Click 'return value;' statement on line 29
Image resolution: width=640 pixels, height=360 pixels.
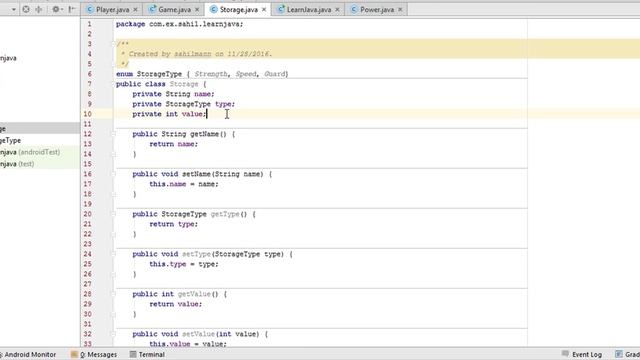[x=176, y=304]
